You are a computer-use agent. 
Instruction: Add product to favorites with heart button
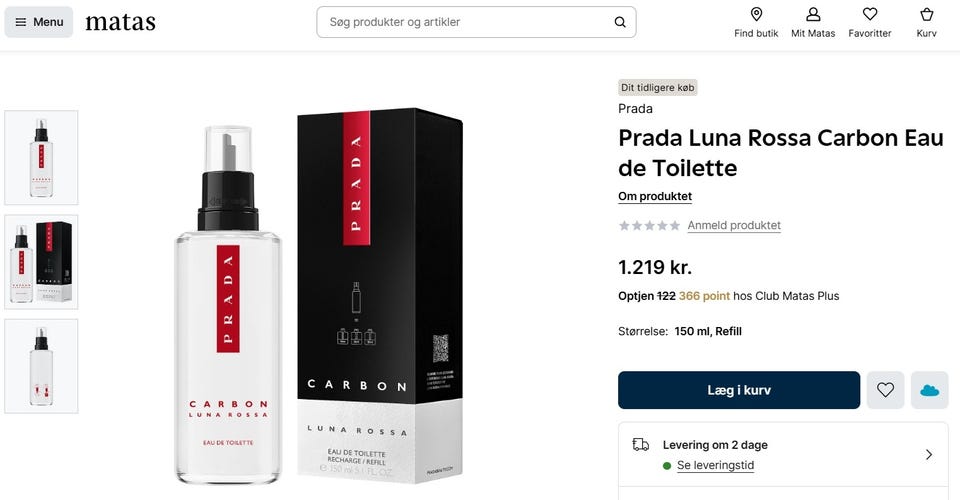[x=885, y=390]
